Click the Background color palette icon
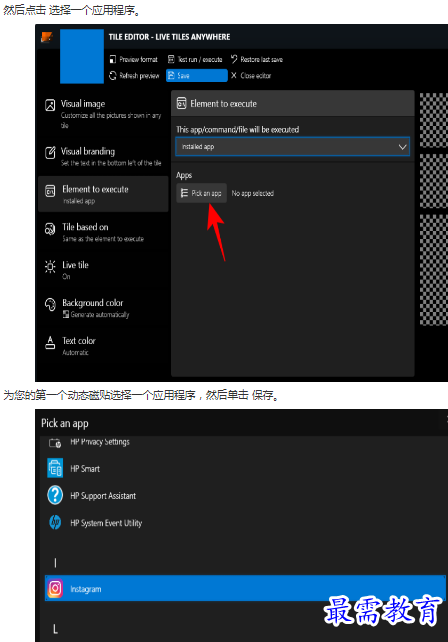This screenshot has width=448, height=642. point(50,304)
